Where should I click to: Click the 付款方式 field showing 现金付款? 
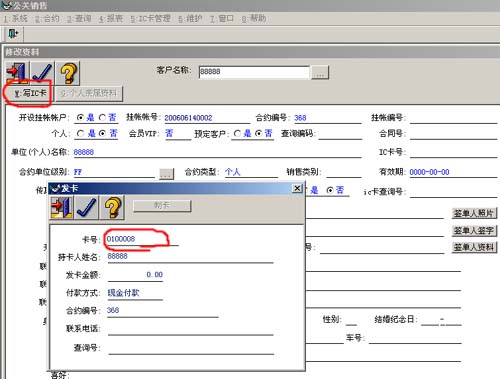(x=135, y=293)
